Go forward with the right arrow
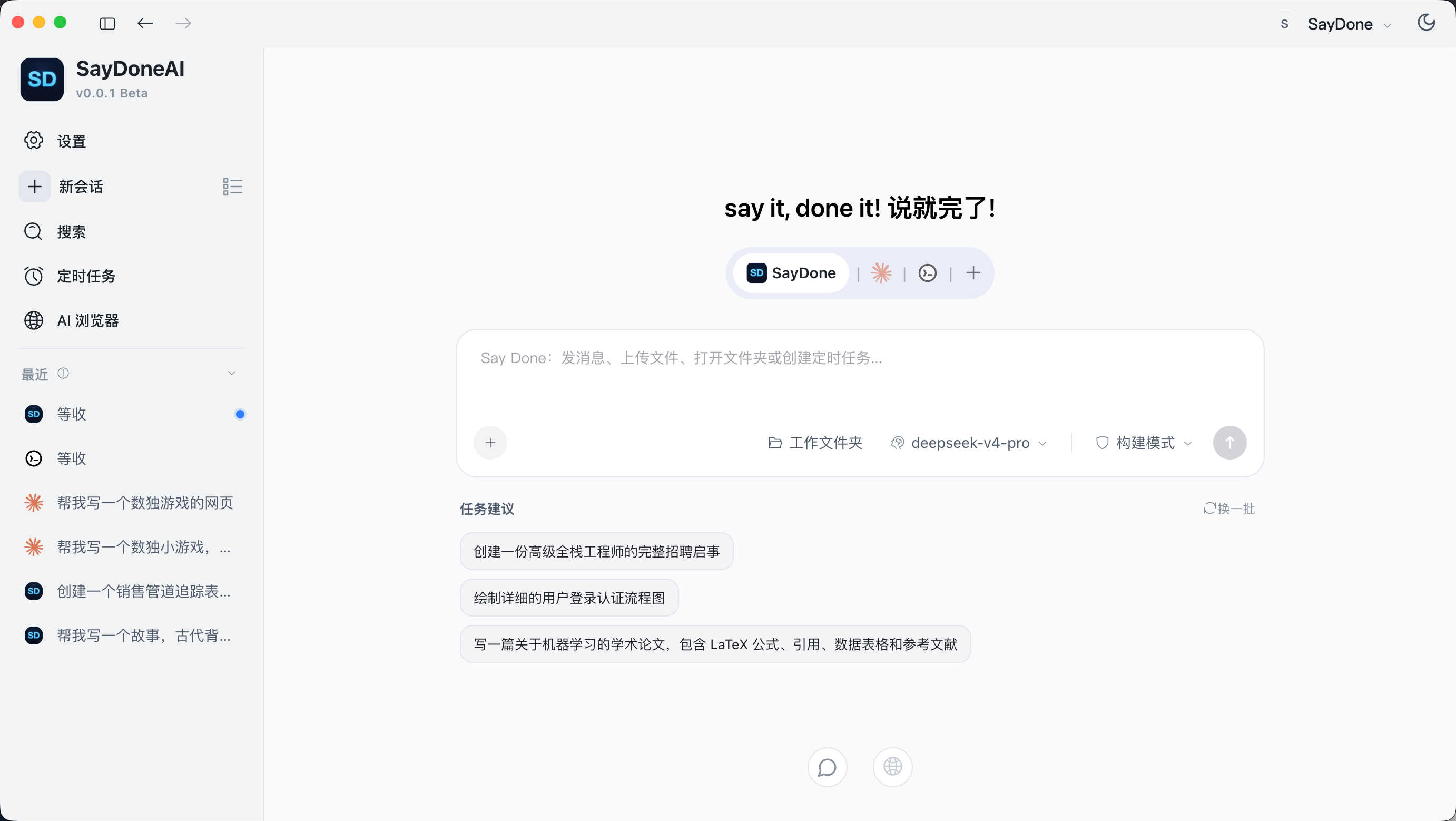This screenshot has width=1456, height=821. (183, 23)
